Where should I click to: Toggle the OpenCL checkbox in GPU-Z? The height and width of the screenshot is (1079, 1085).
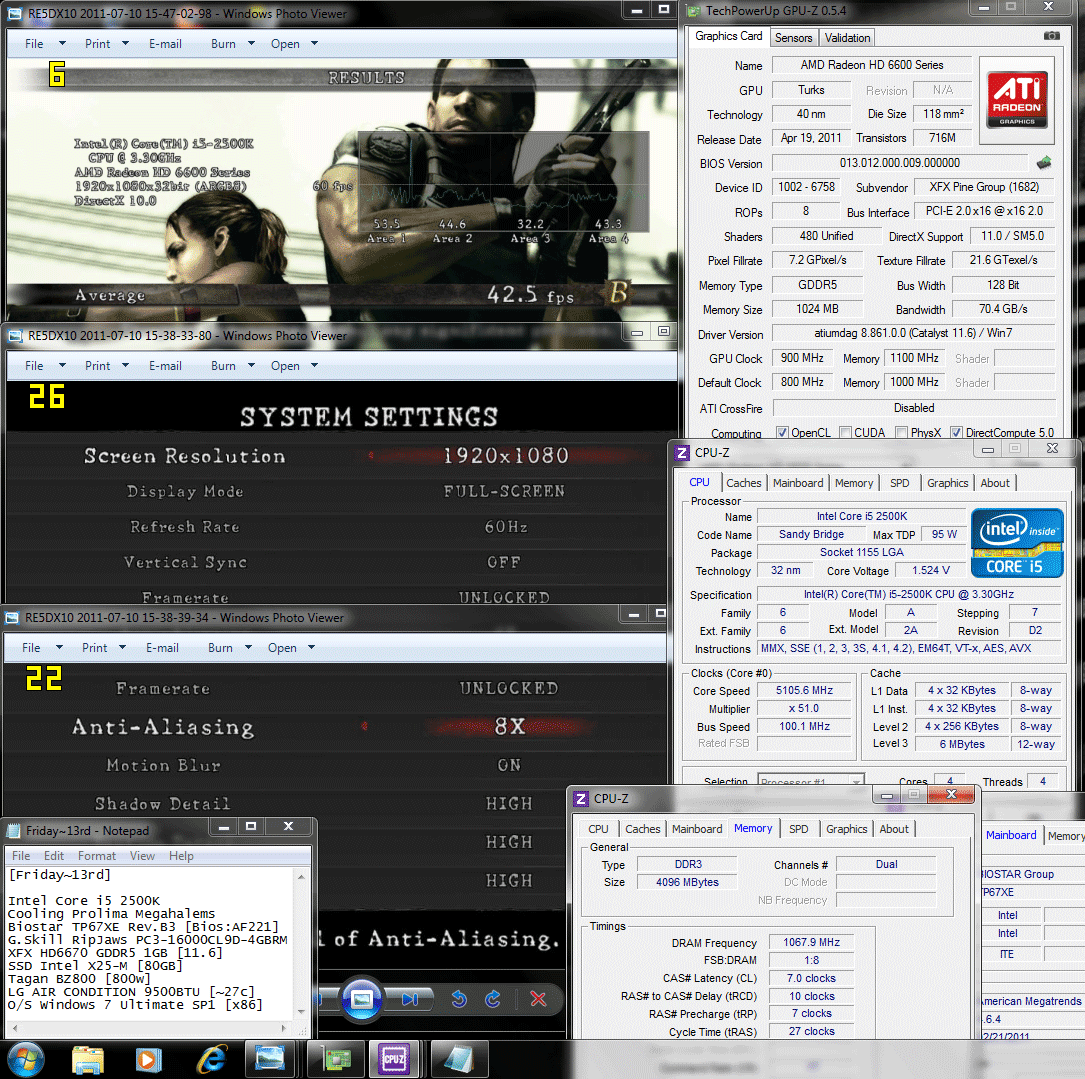(782, 433)
